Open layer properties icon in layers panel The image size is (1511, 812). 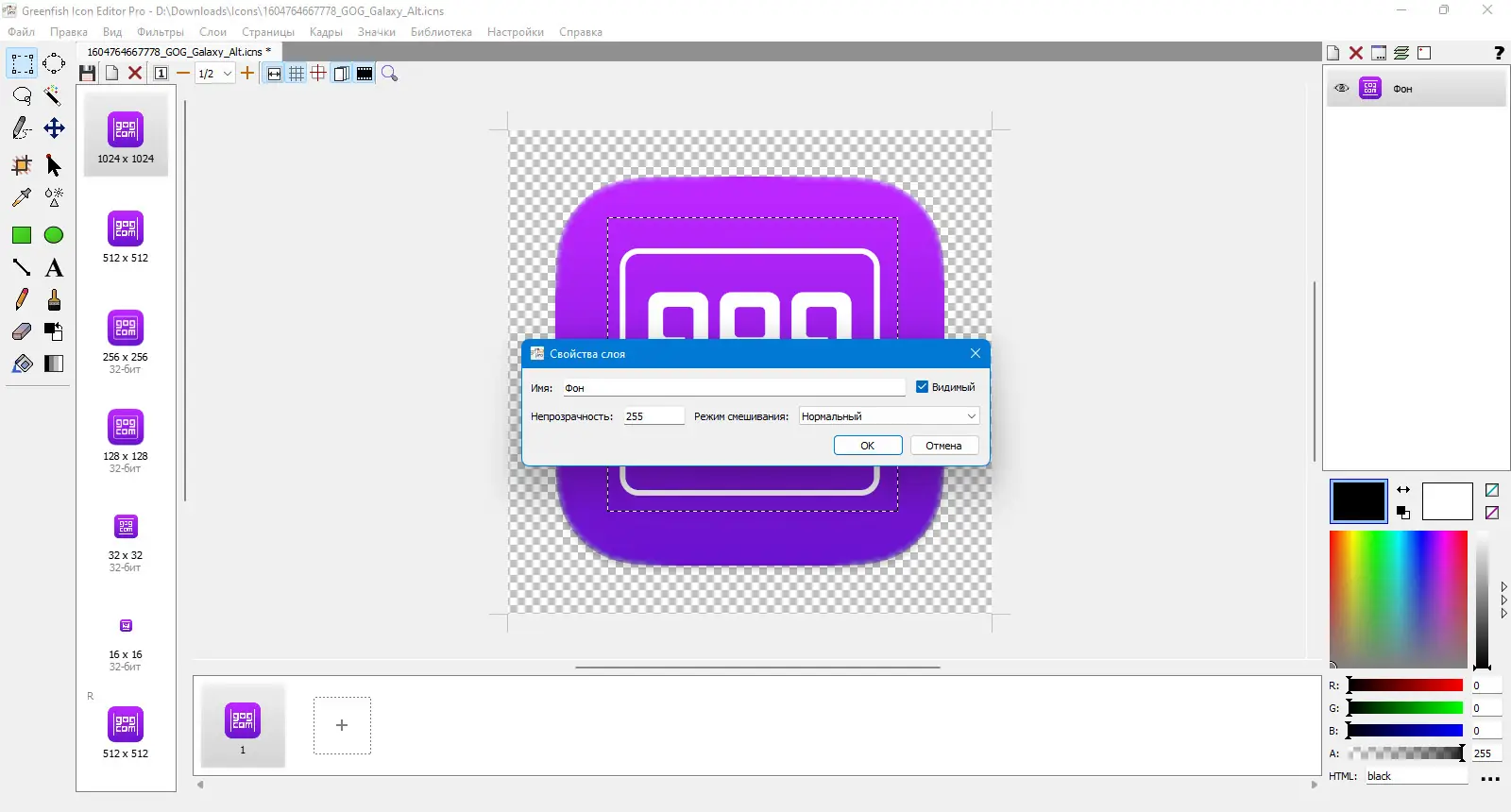[x=1379, y=53]
